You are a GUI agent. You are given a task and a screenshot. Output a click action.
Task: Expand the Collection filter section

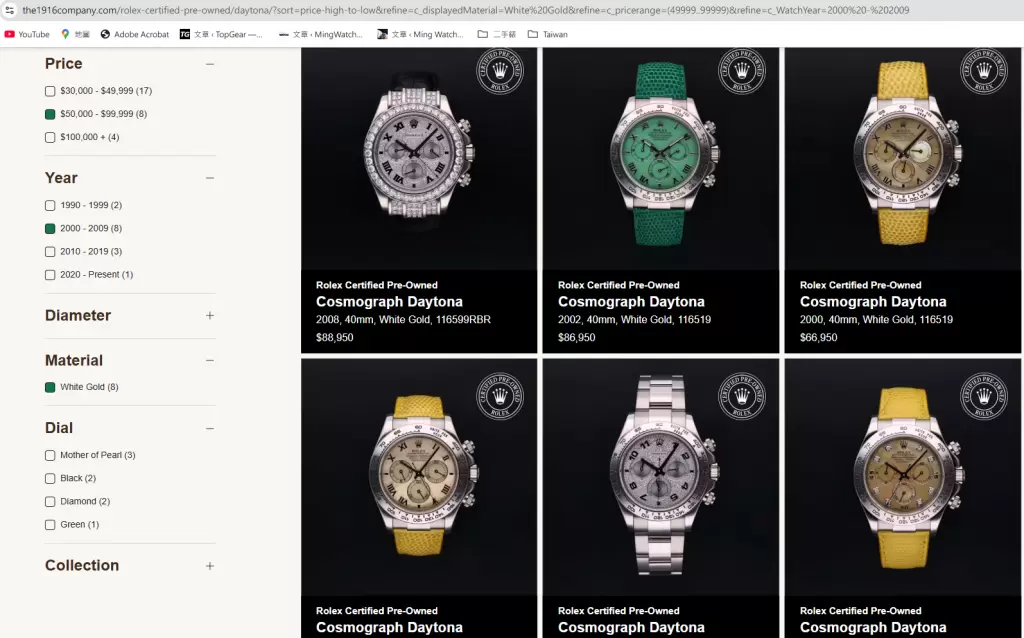click(210, 566)
